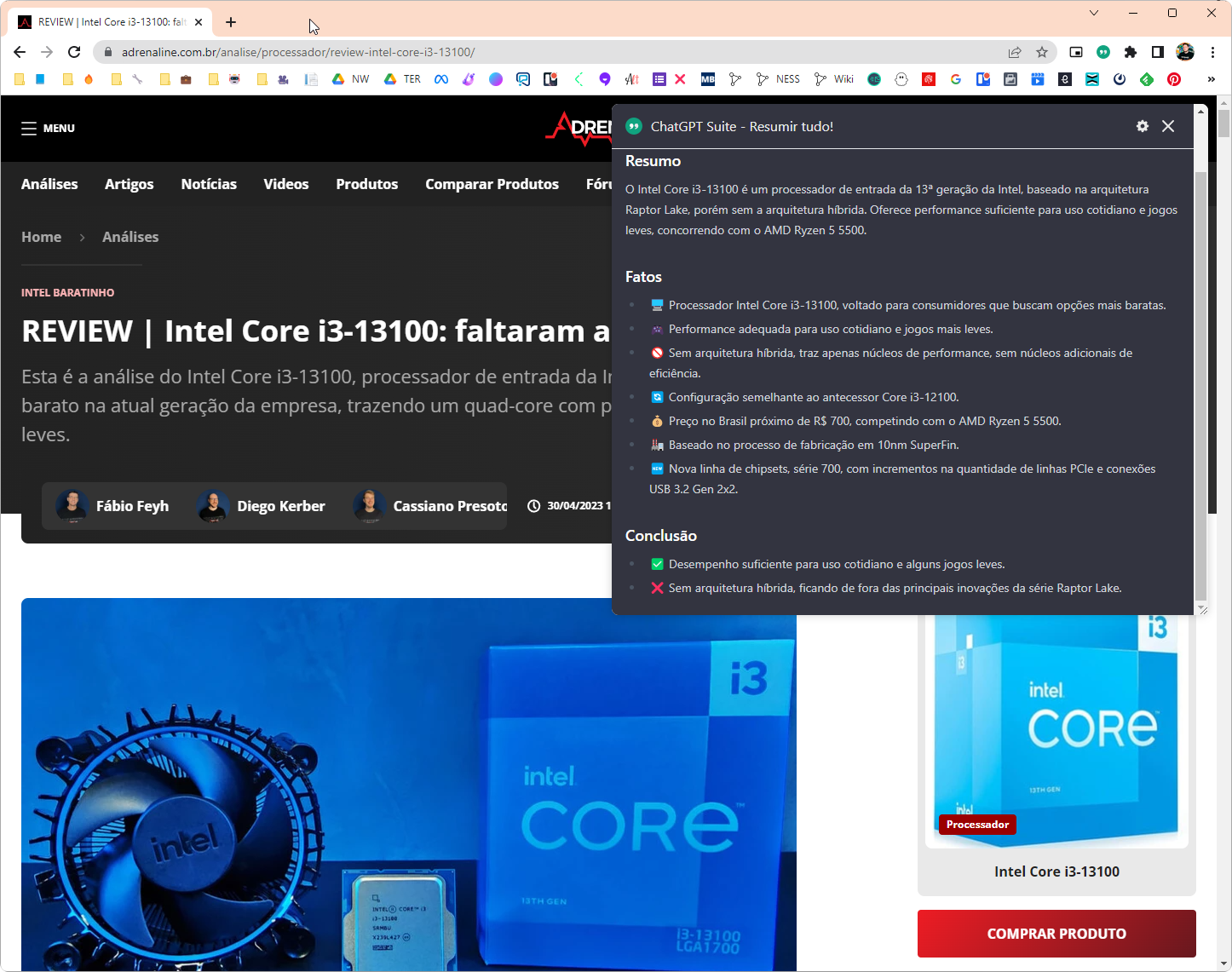Screen dimensions: 1232x972
Task: Click the '10nm SuperFin' fact line
Action: coord(804,445)
